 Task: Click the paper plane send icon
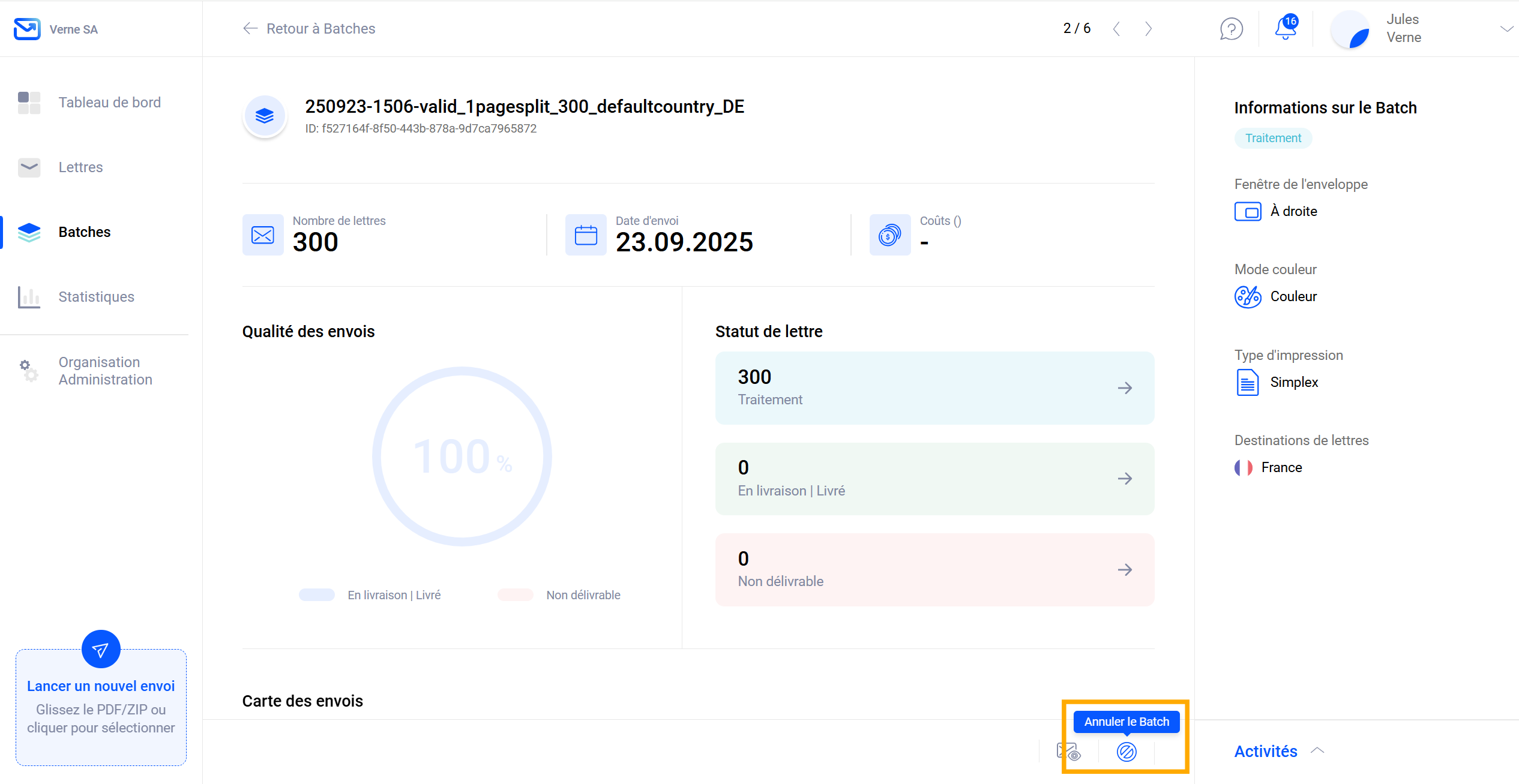(101, 649)
